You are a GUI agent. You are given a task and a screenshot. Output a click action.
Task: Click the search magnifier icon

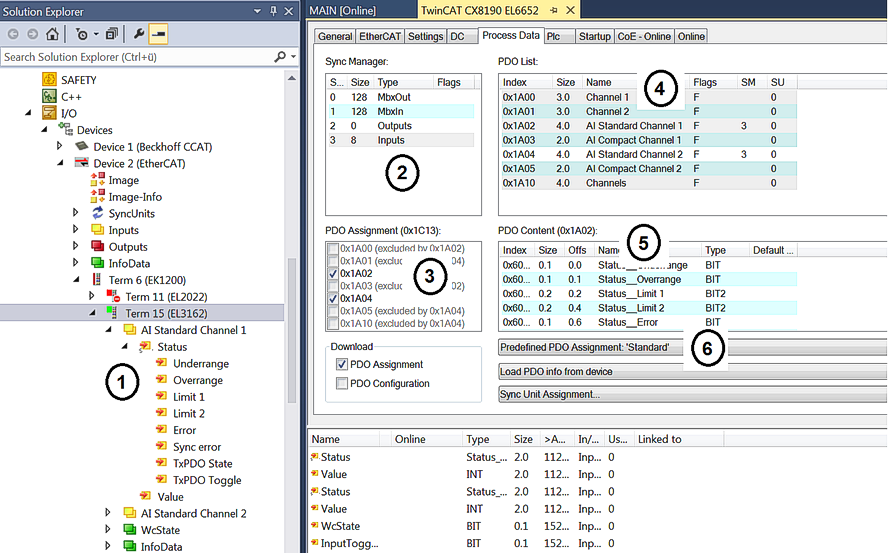[x=280, y=57]
